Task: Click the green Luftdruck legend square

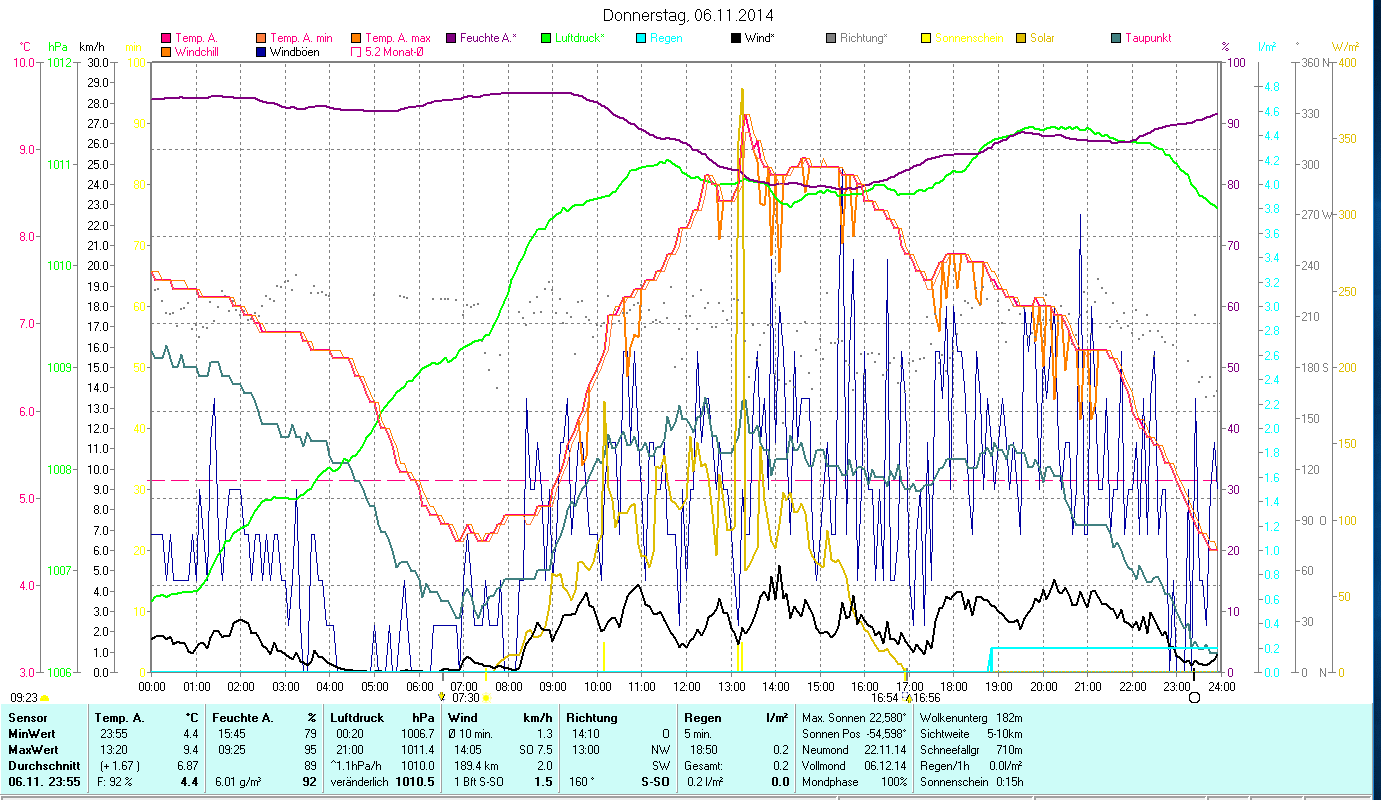Action: coord(545,38)
